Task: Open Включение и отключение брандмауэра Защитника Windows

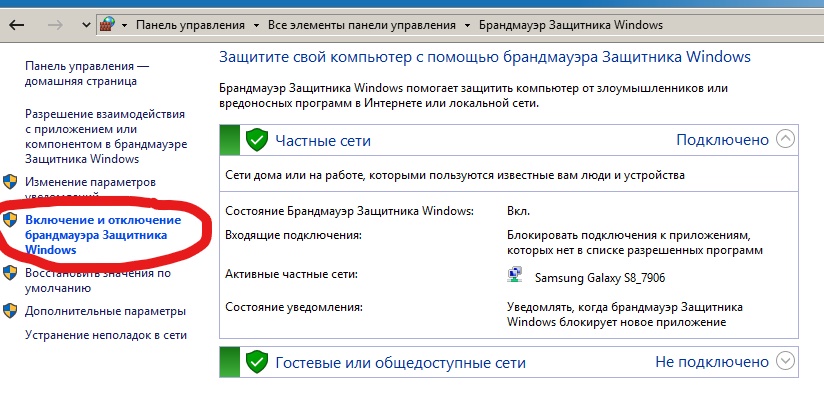Action: click(x=103, y=234)
